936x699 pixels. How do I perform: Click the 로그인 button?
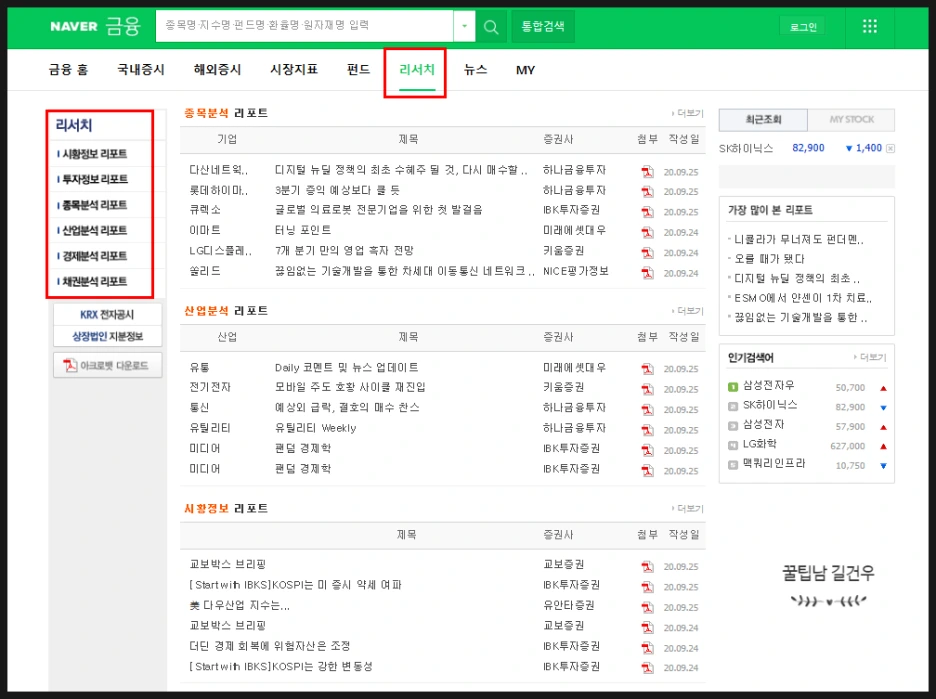coord(803,27)
